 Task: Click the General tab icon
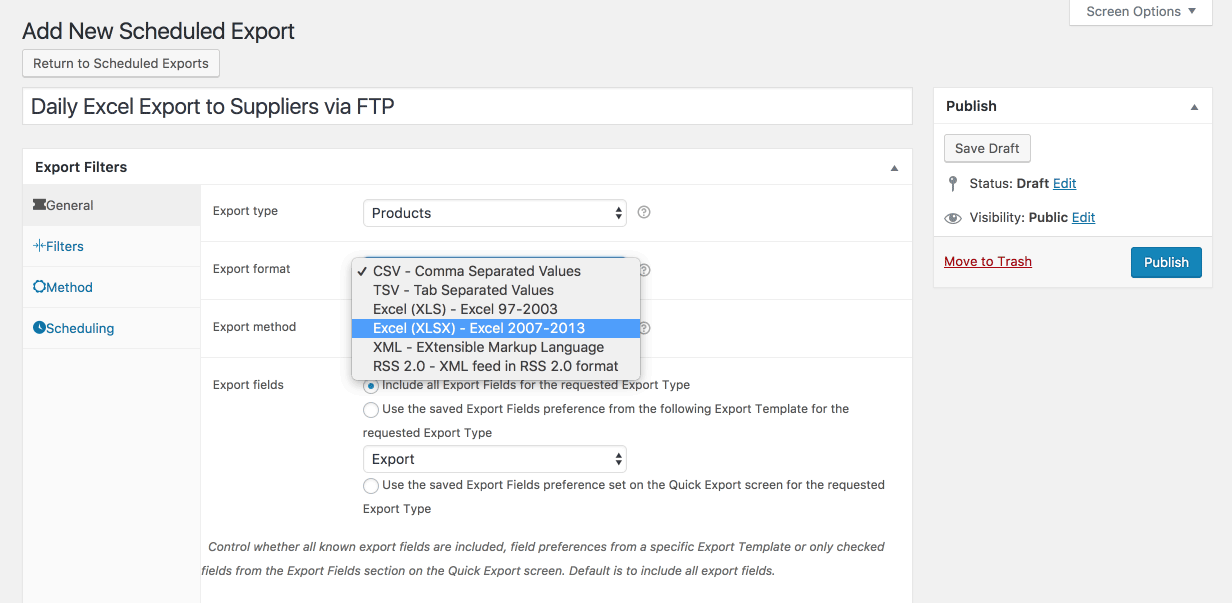click(39, 205)
